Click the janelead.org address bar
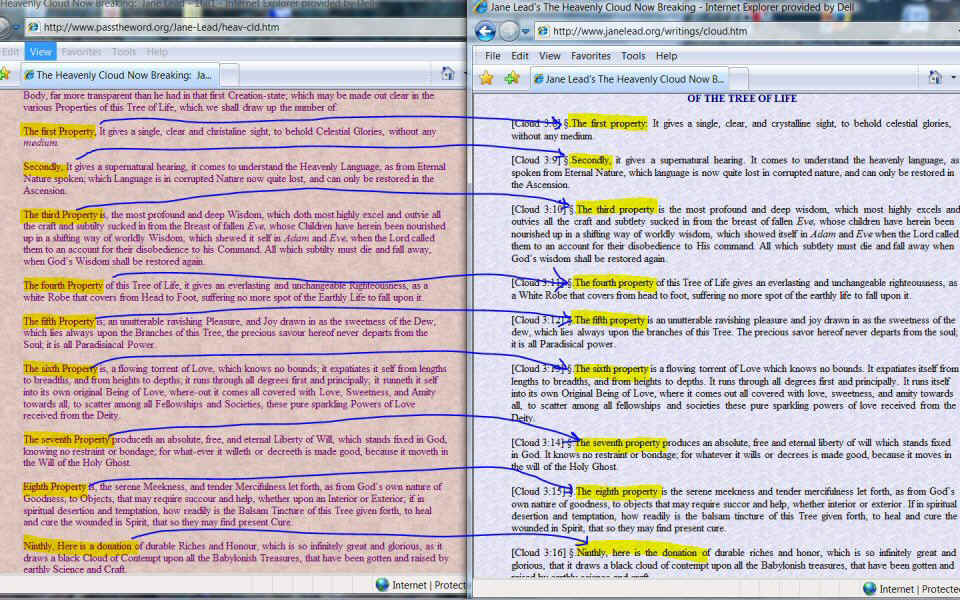The image size is (960, 600). tap(748, 31)
